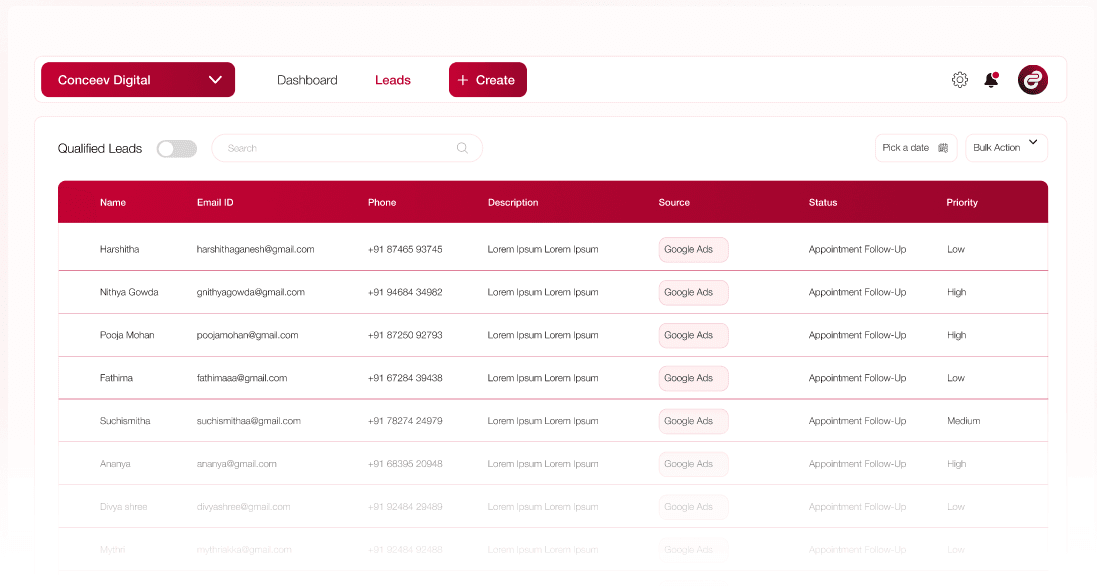Click the plus icon on Create button

(x=462, y=80)
